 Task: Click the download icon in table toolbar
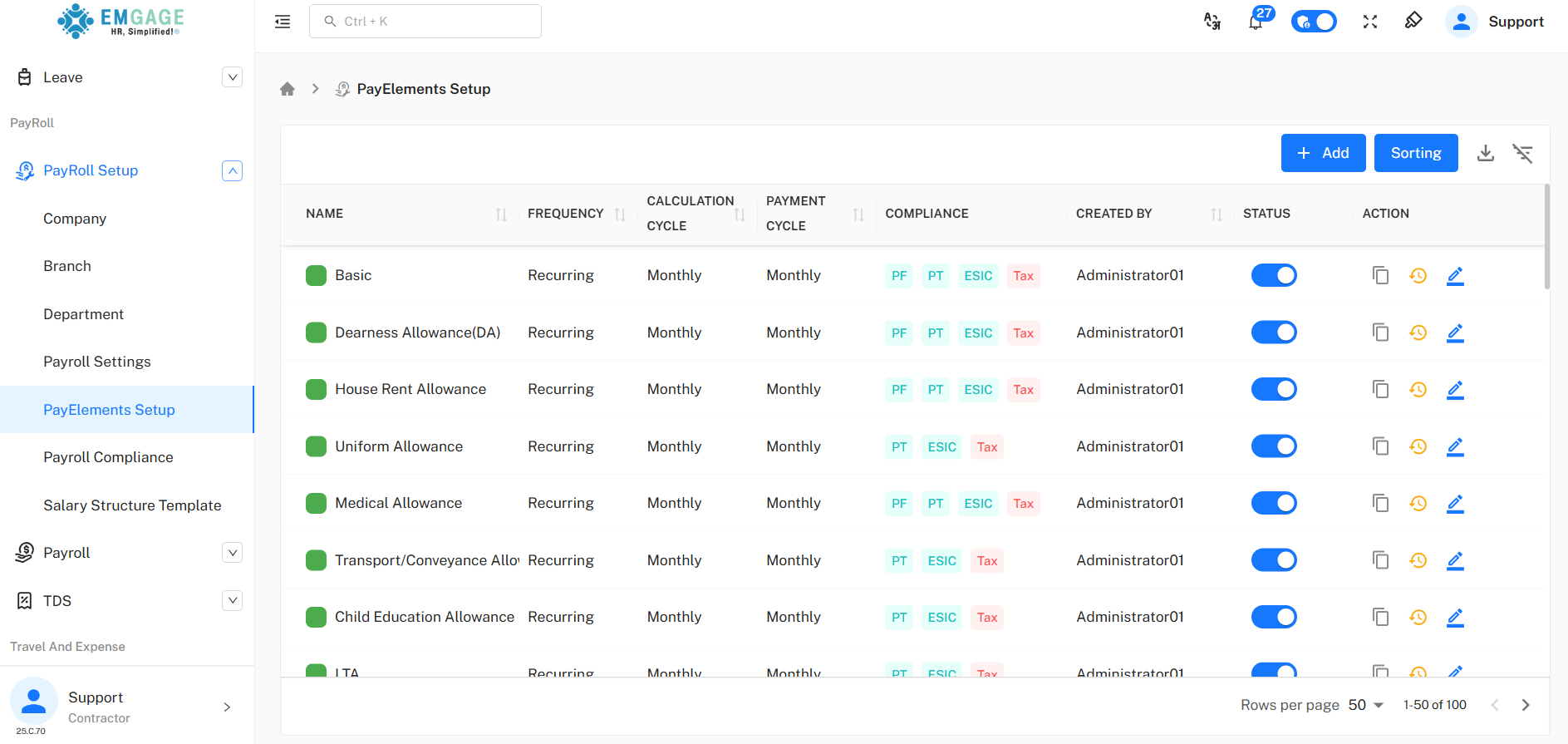pyautogui.click(x=1486, y=153)
